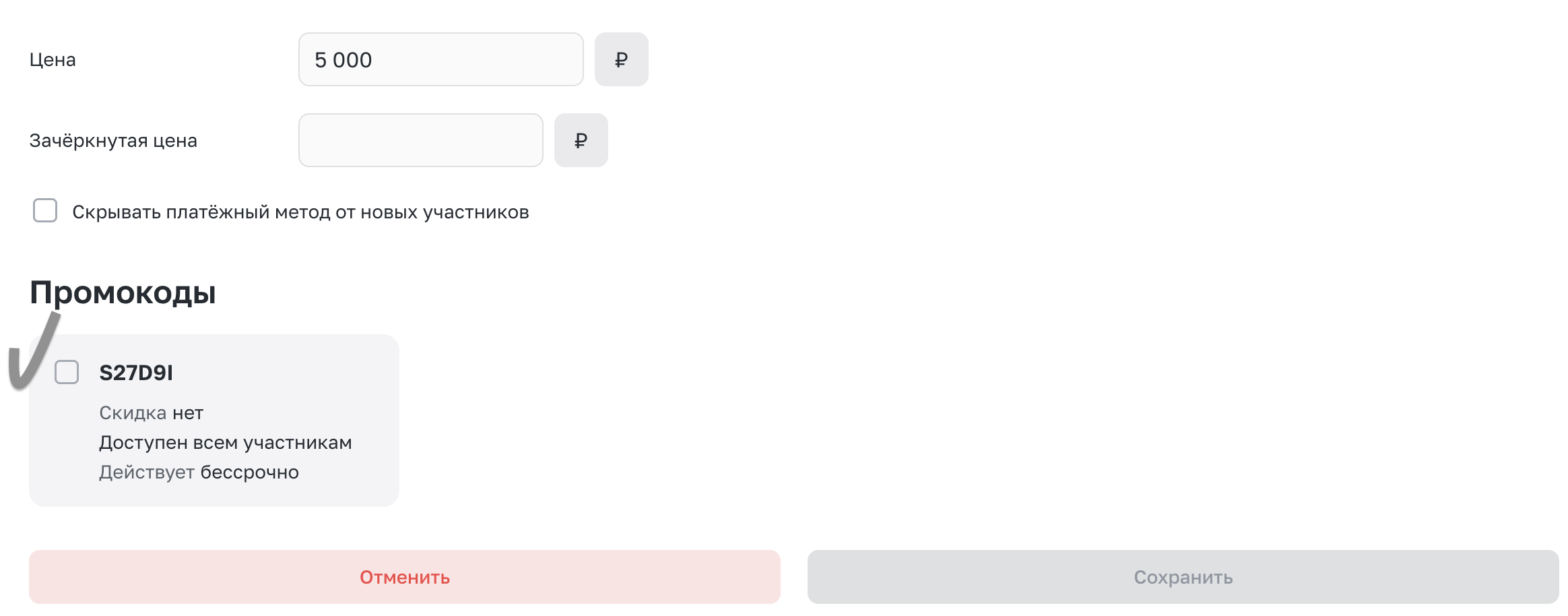Click the Скидка нет line in promo card
Image resolution: width=1568 pixels, height=616 pixels.
151,413
